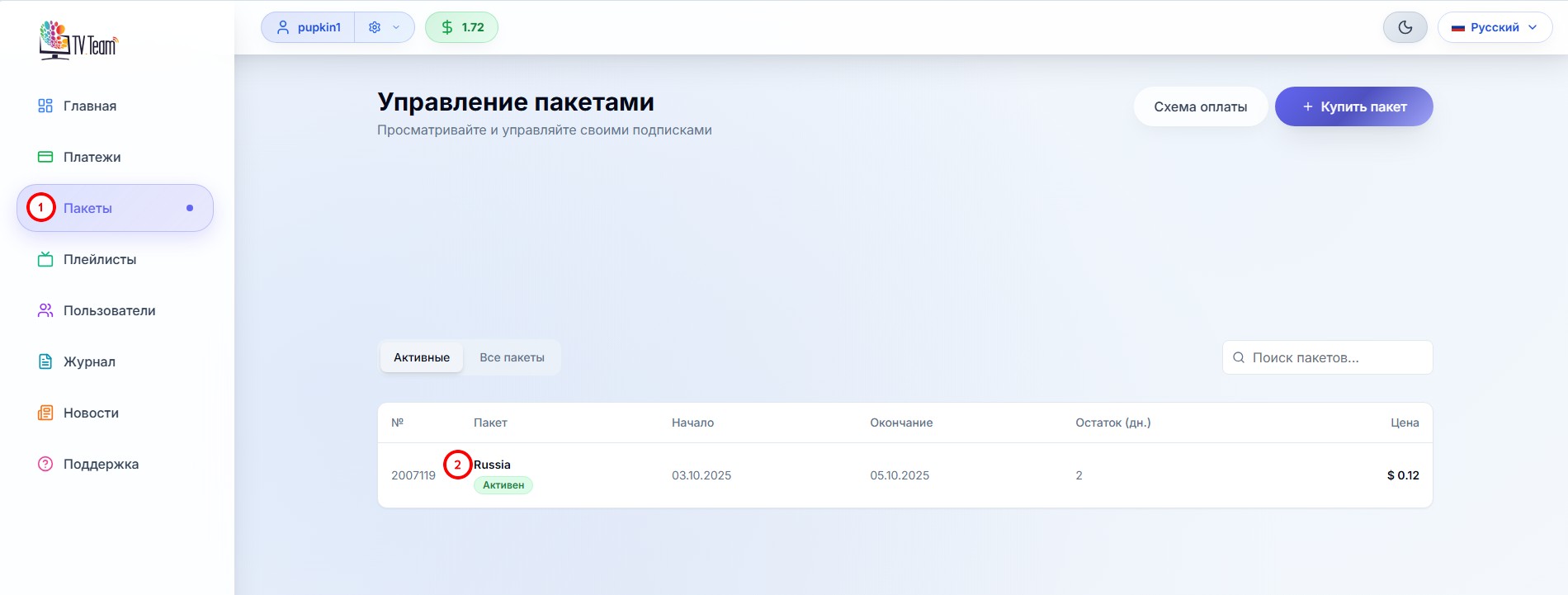
Task: Expand the Русский language dropdown
Action: pyautogui.click(x=1495, y=27)
